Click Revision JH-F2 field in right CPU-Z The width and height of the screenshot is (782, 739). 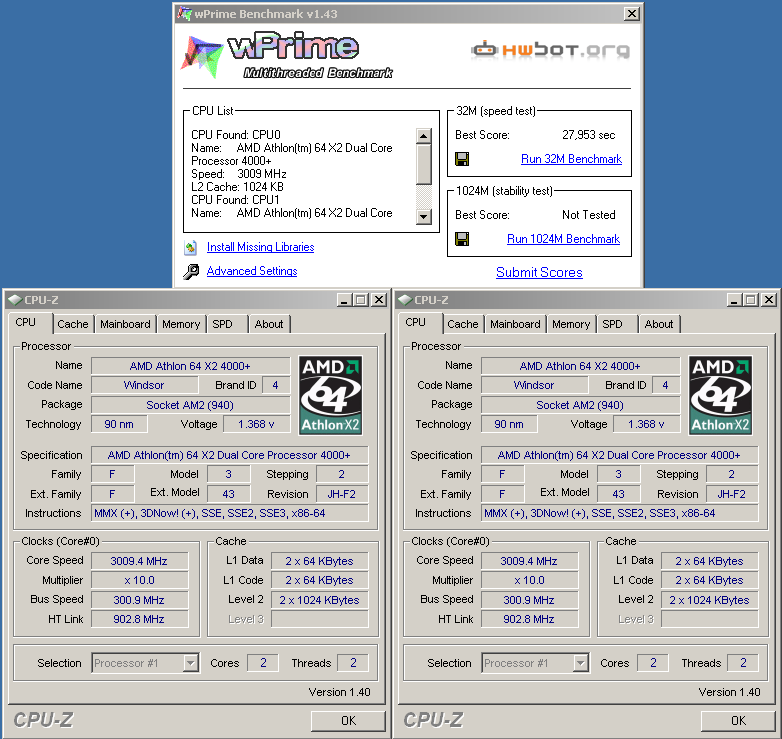point(732,494)
